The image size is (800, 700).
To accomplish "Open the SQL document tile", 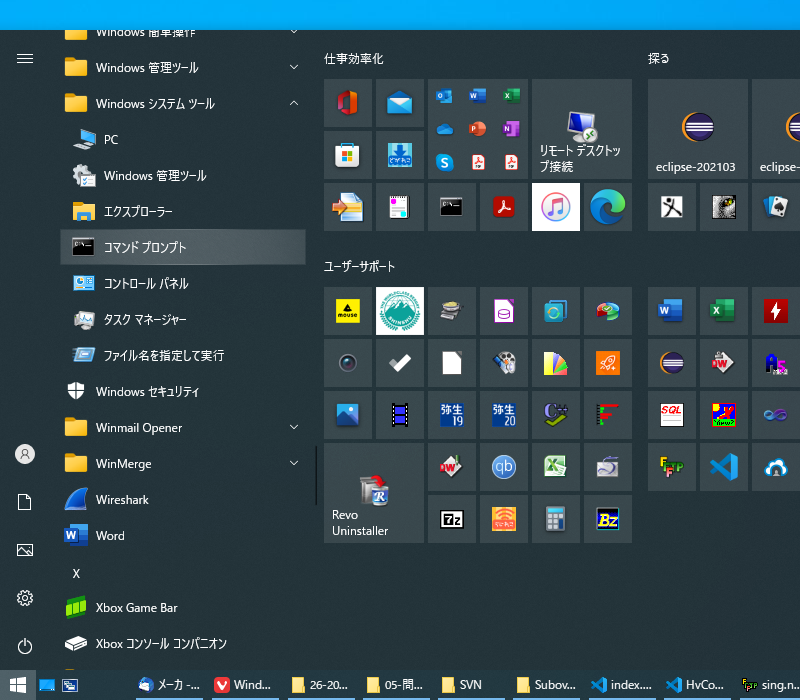I will tap(671, 415).
